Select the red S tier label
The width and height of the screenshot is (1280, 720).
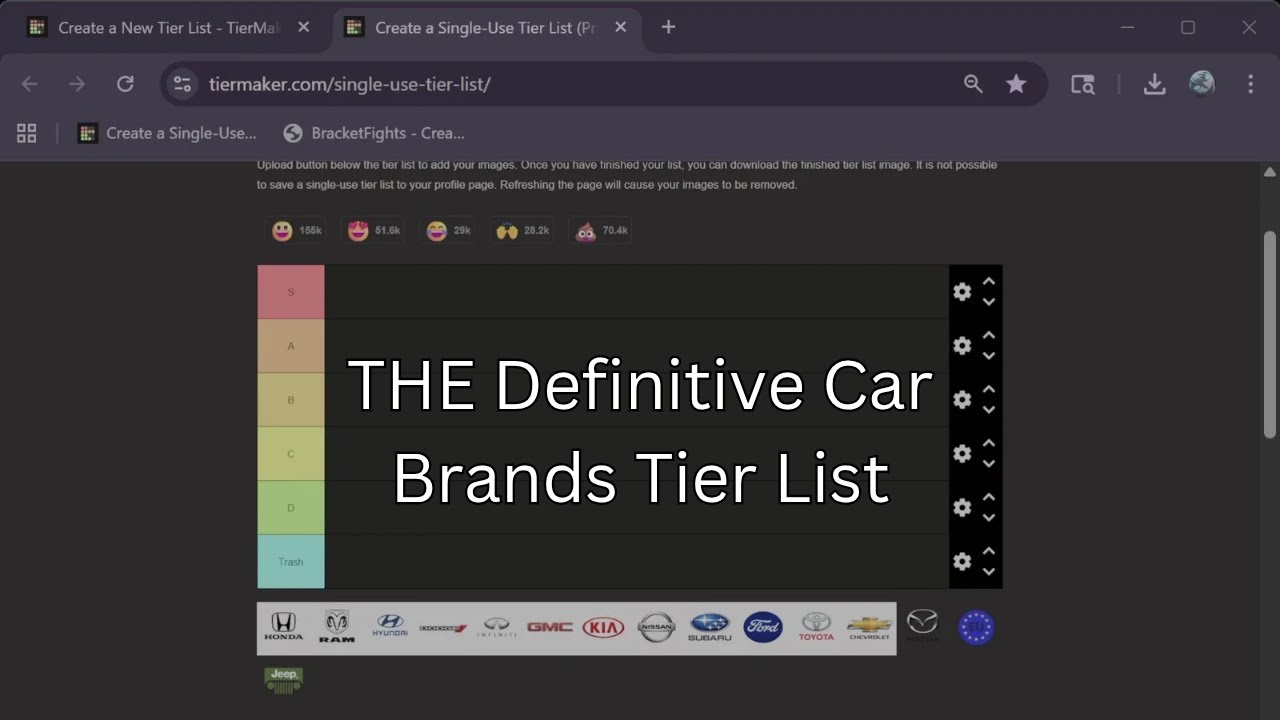tap(291, 292)
